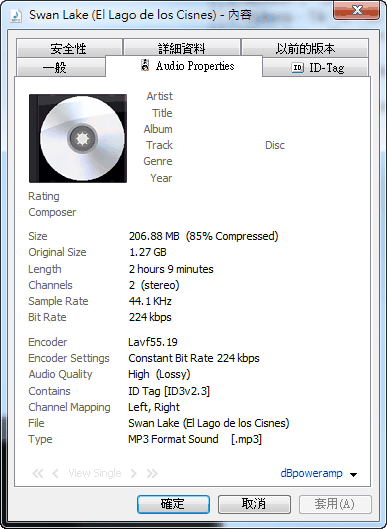Image resolution: width=387 pixels, height=529 pixels.
Task: Go to next file with single-right arrow
Action: tap(134, 474)
